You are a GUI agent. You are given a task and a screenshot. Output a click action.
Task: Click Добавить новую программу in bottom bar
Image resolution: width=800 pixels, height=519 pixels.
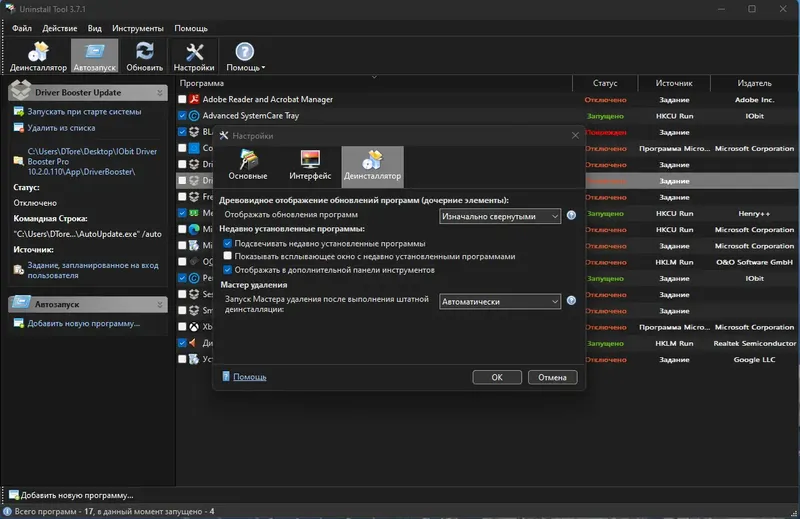pyautogui.click(x=77, y=495)
